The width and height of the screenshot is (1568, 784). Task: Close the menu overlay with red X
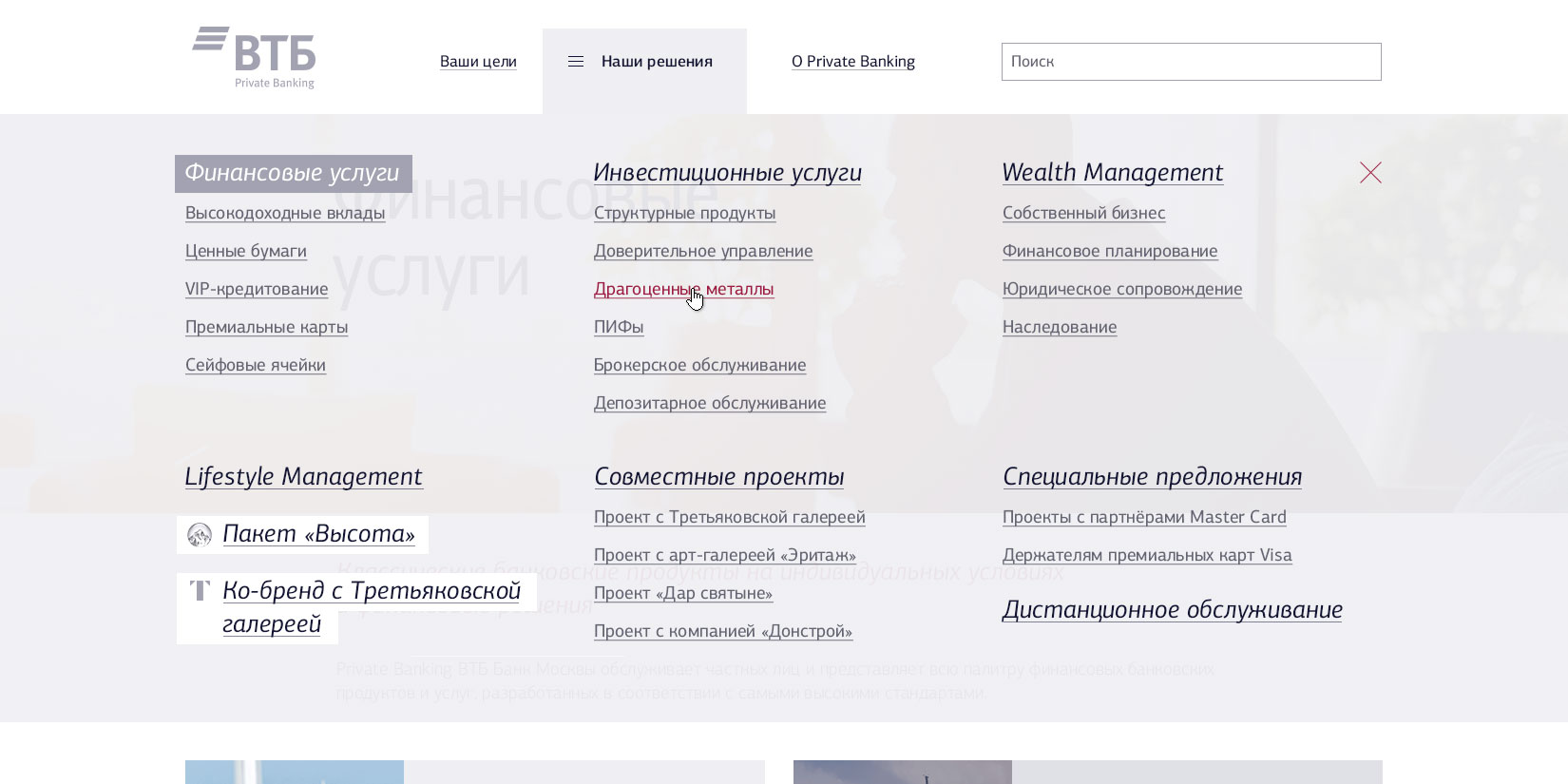[x=1369, y=172]
